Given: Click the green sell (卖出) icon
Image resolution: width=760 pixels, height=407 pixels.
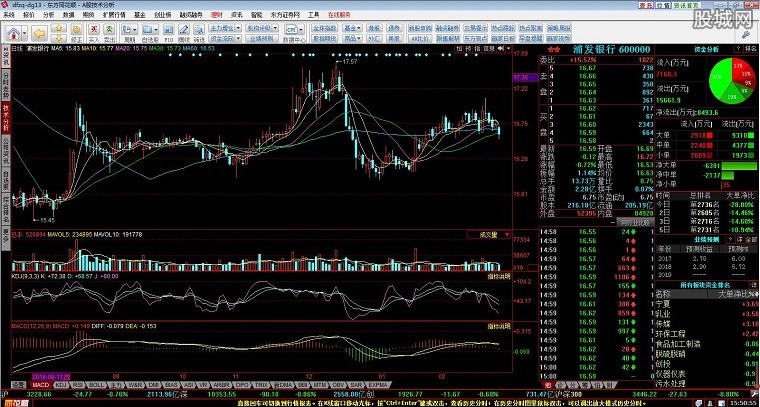Looking at the screenshot, I should click(x=109, y=29).
